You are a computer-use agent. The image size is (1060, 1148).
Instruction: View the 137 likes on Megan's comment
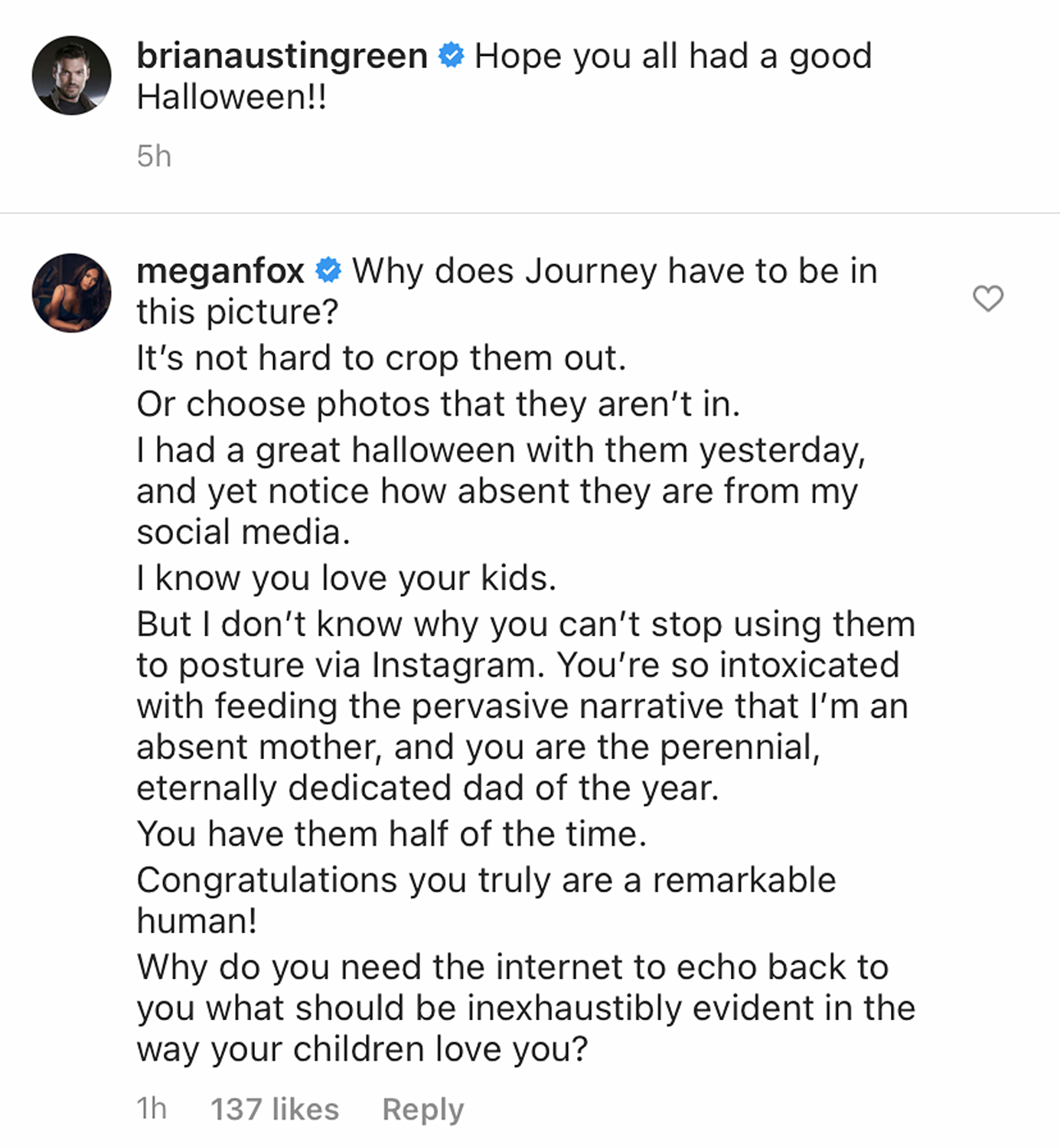click(x=274, y=1108)
